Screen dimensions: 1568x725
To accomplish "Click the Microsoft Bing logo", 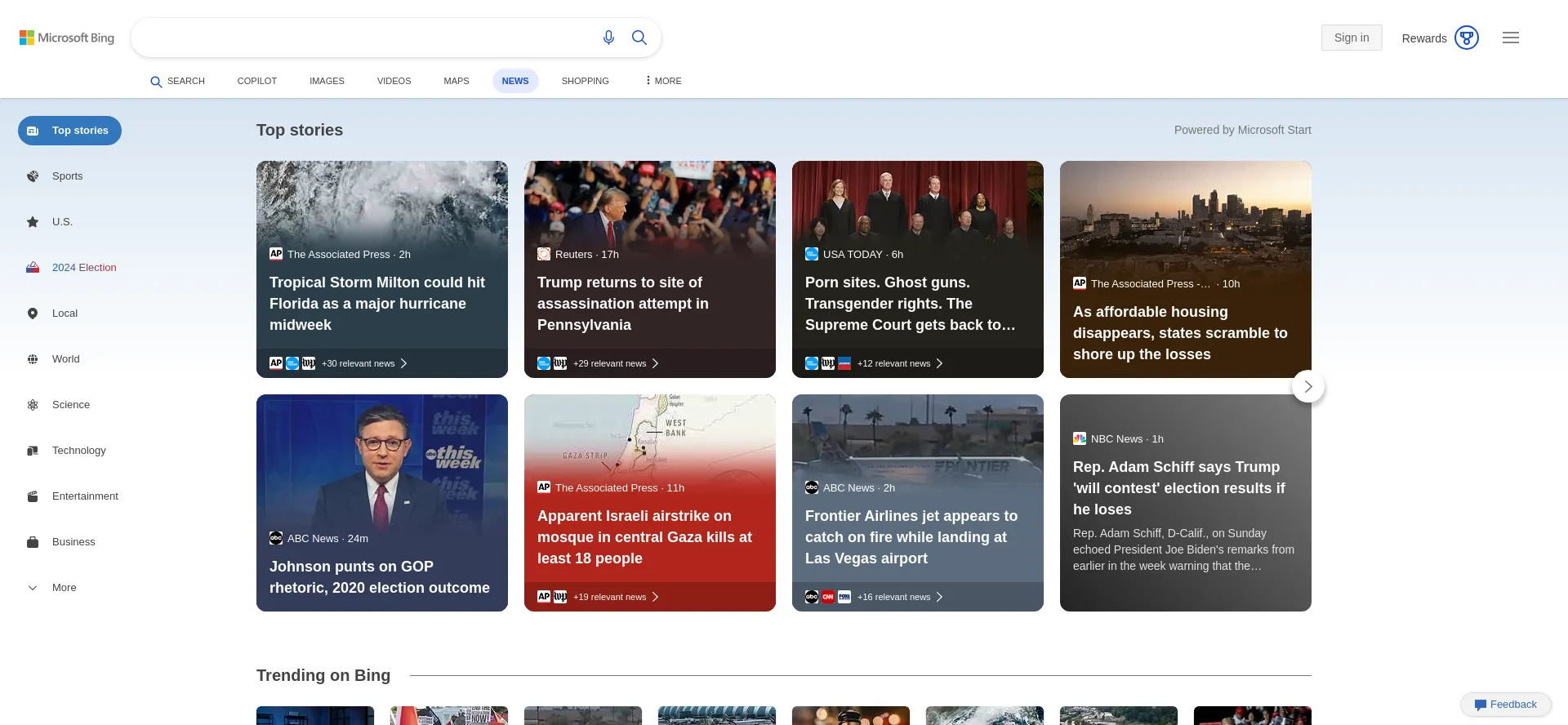I will (x=67, y=38).
